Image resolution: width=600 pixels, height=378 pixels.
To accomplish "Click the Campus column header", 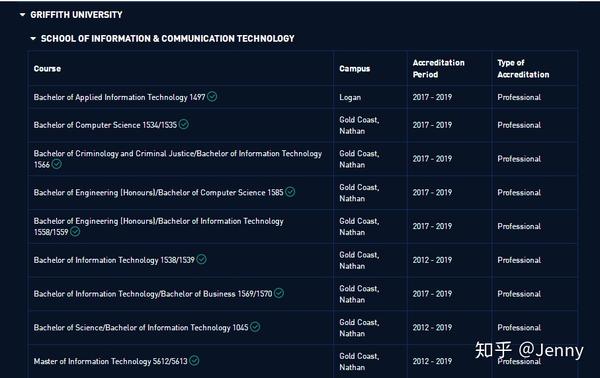I will [354, 68].
